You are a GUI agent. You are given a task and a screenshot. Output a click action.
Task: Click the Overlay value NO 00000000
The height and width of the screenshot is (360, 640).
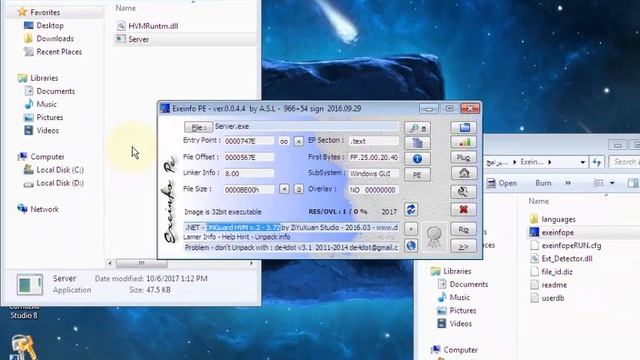pos(373,190)
